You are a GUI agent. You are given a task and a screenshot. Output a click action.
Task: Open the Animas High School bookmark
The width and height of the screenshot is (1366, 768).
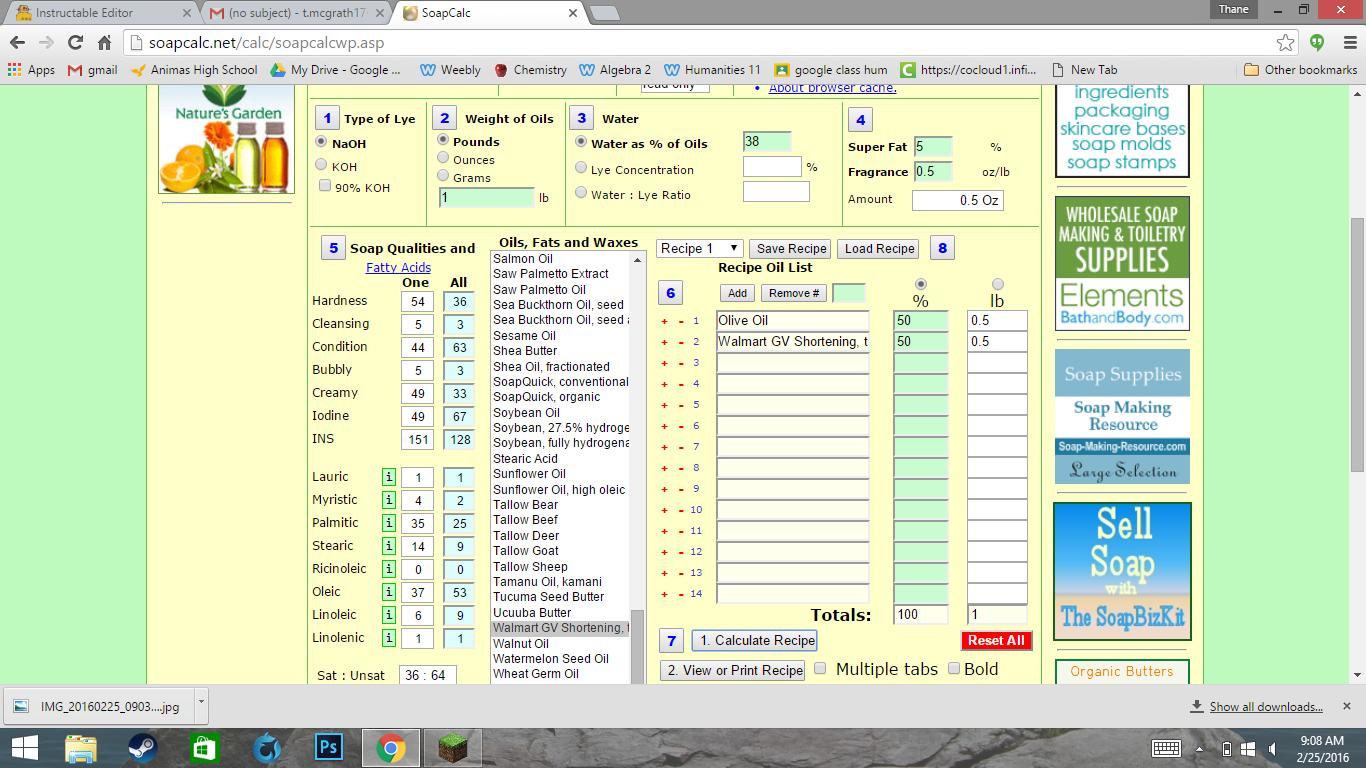pos(194,70)
